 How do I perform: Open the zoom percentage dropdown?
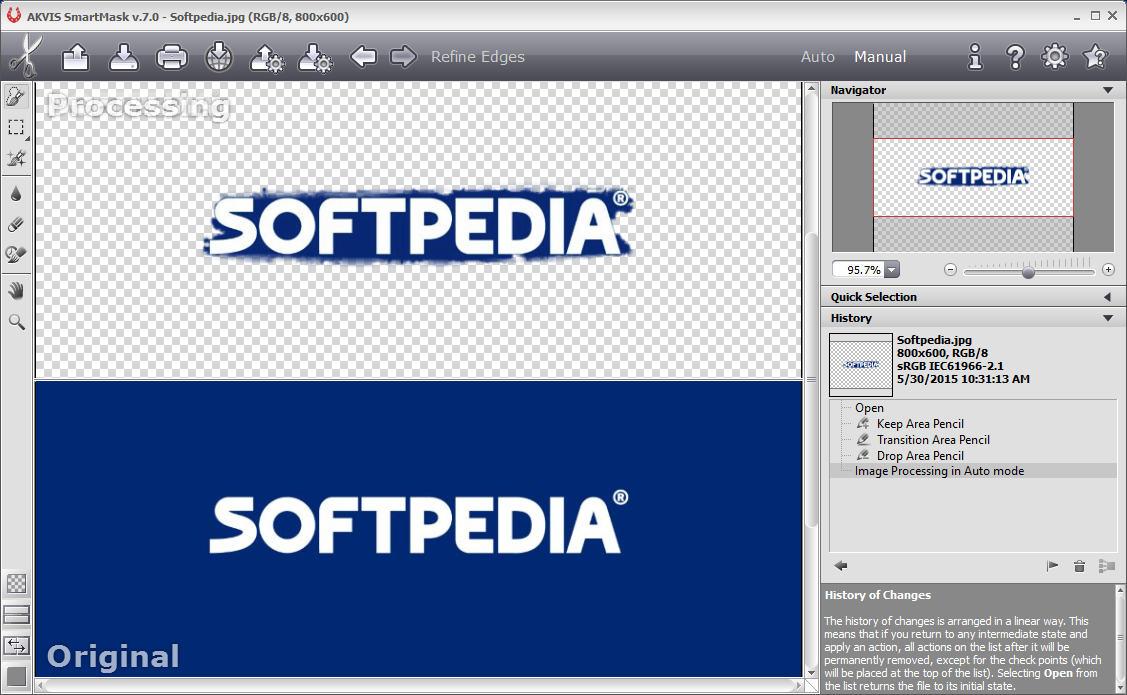pyautogui.click(x=891, y=270)
